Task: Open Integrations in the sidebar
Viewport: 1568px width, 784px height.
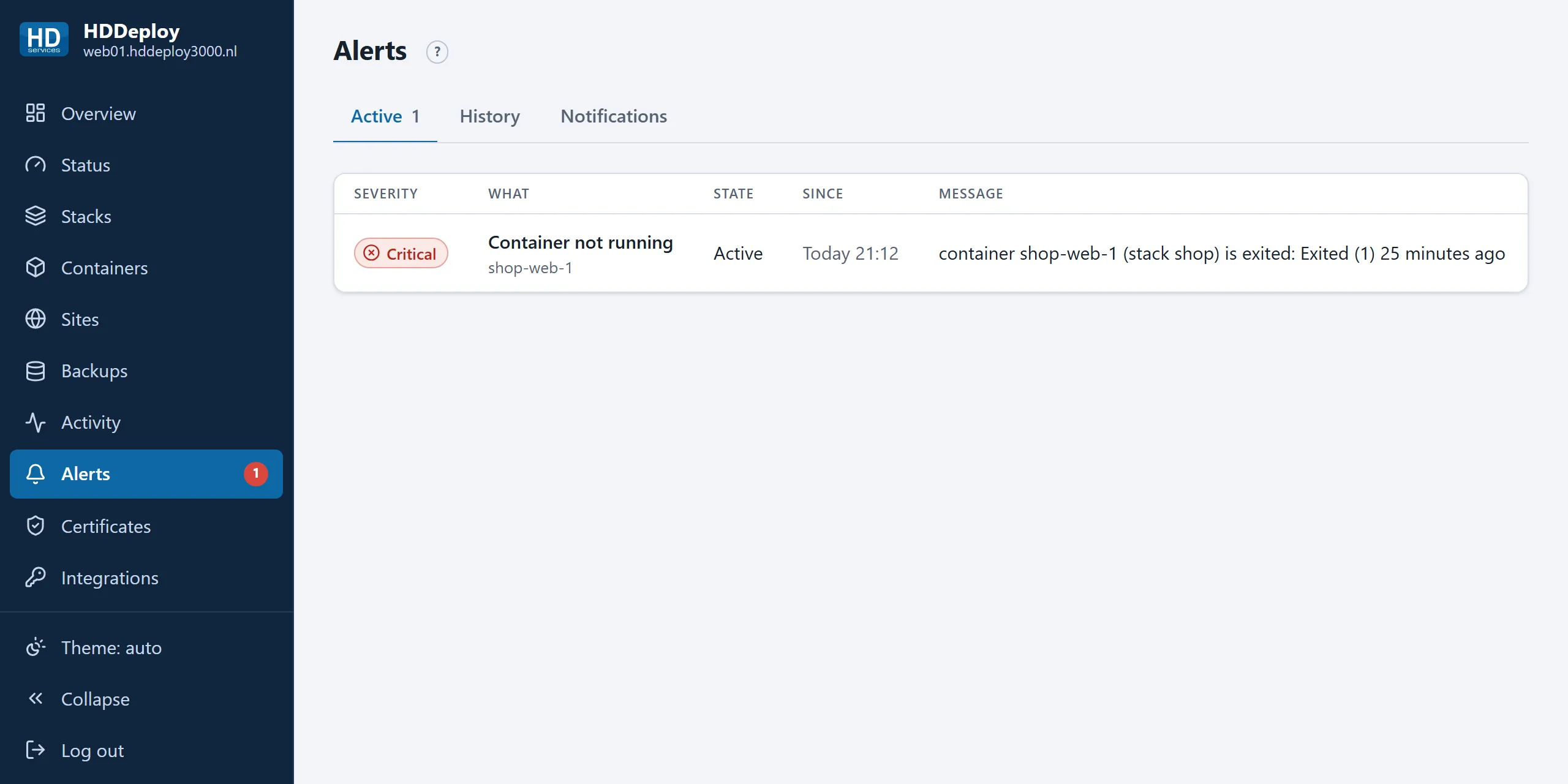Action: click(x=146, y=578)
